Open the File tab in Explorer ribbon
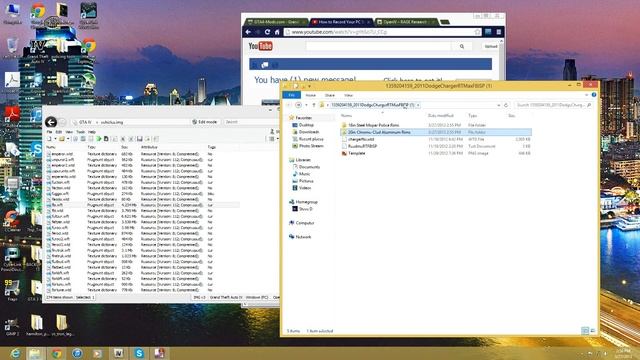Viewport: 640px width, 360px height. pyautogui.click(x=291, y=95)
